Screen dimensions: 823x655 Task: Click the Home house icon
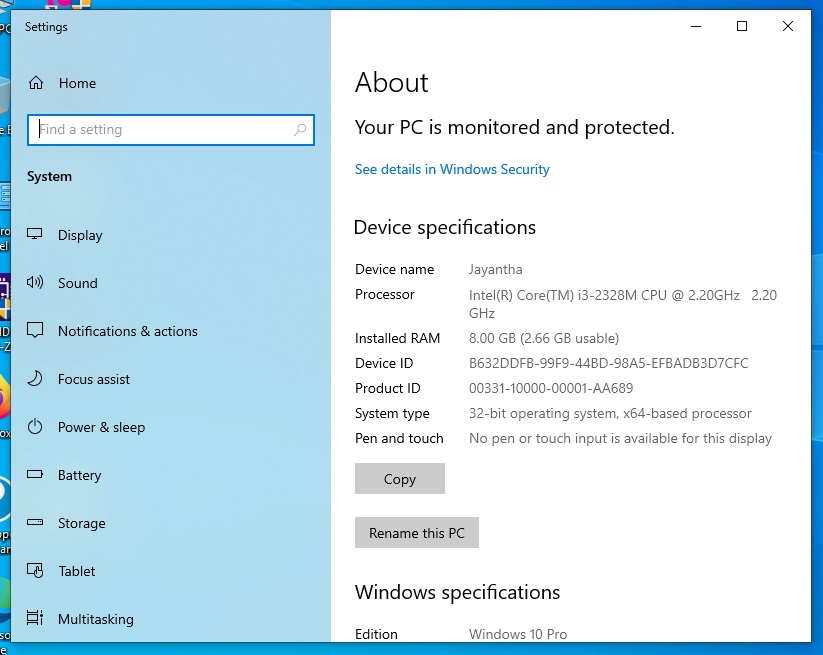36,82
